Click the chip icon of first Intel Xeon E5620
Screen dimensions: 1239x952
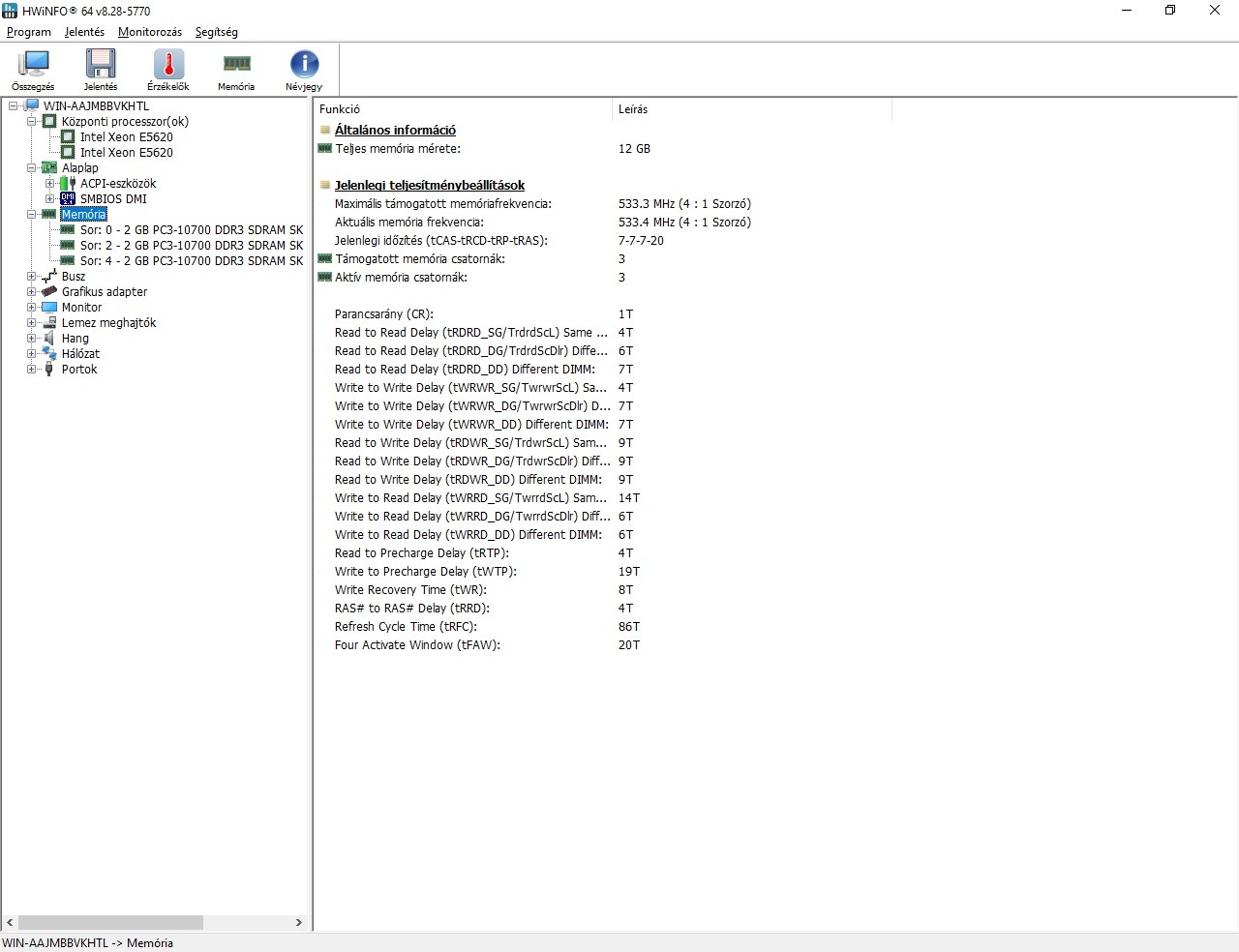click(68, 136)
